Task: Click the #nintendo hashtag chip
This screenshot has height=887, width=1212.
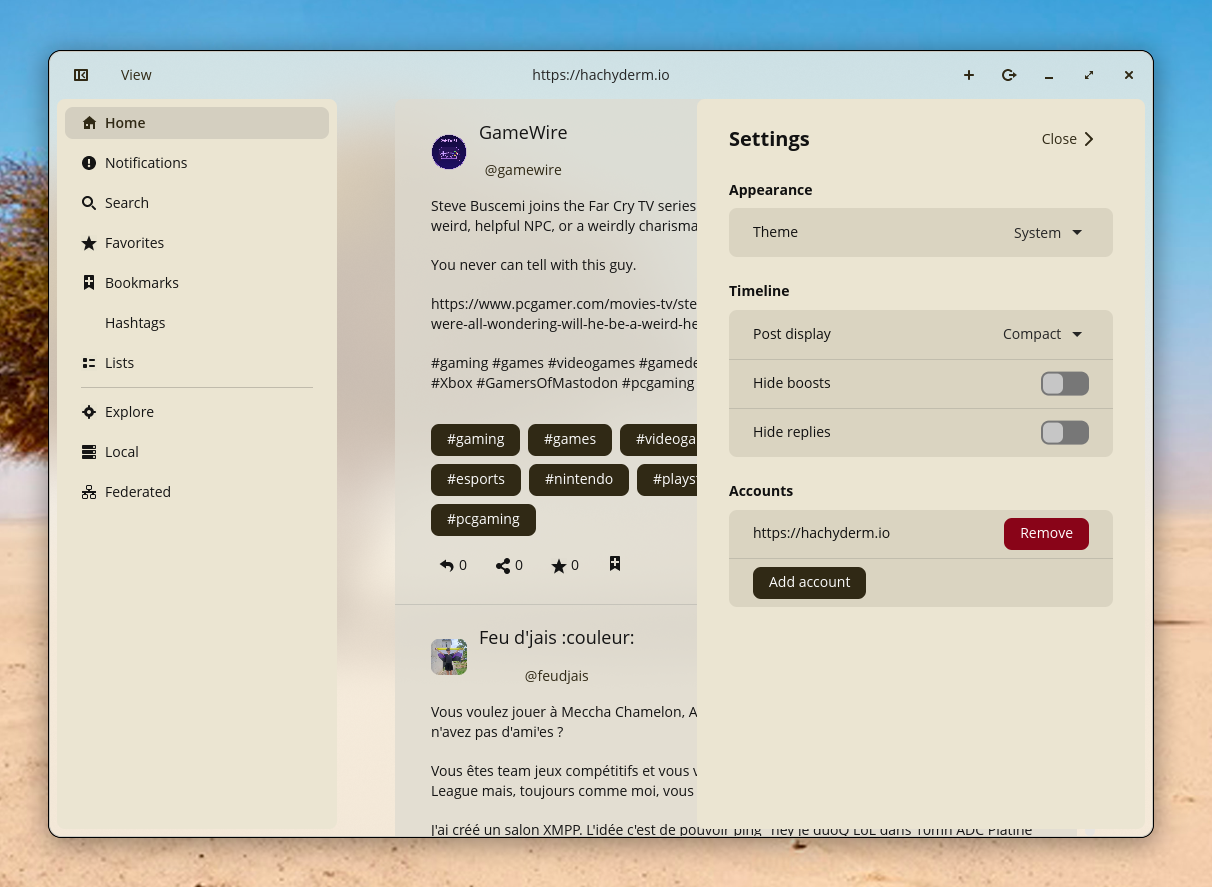Action: point(578,480)
